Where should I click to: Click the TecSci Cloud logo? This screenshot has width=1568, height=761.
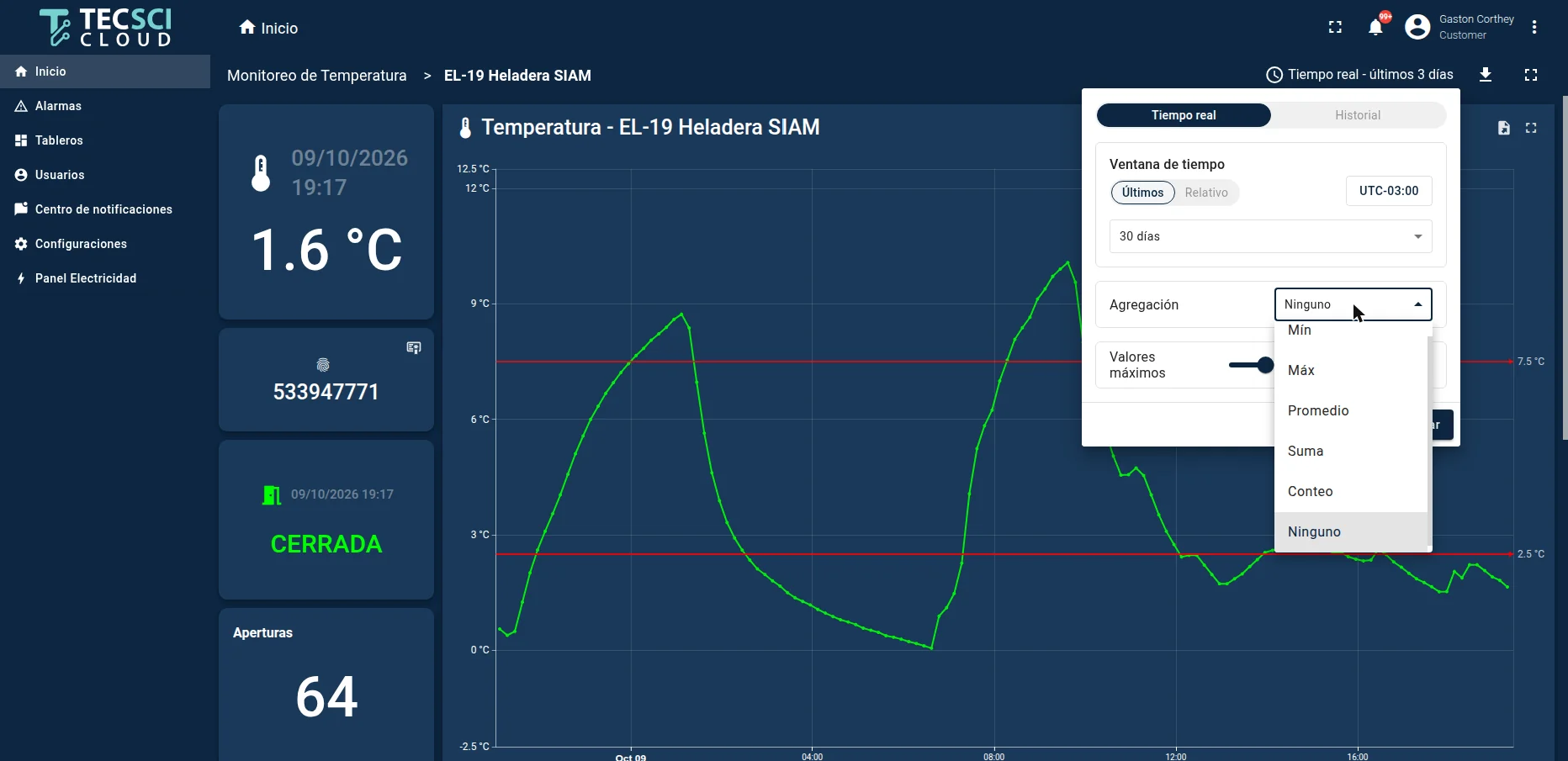point(105,28)
